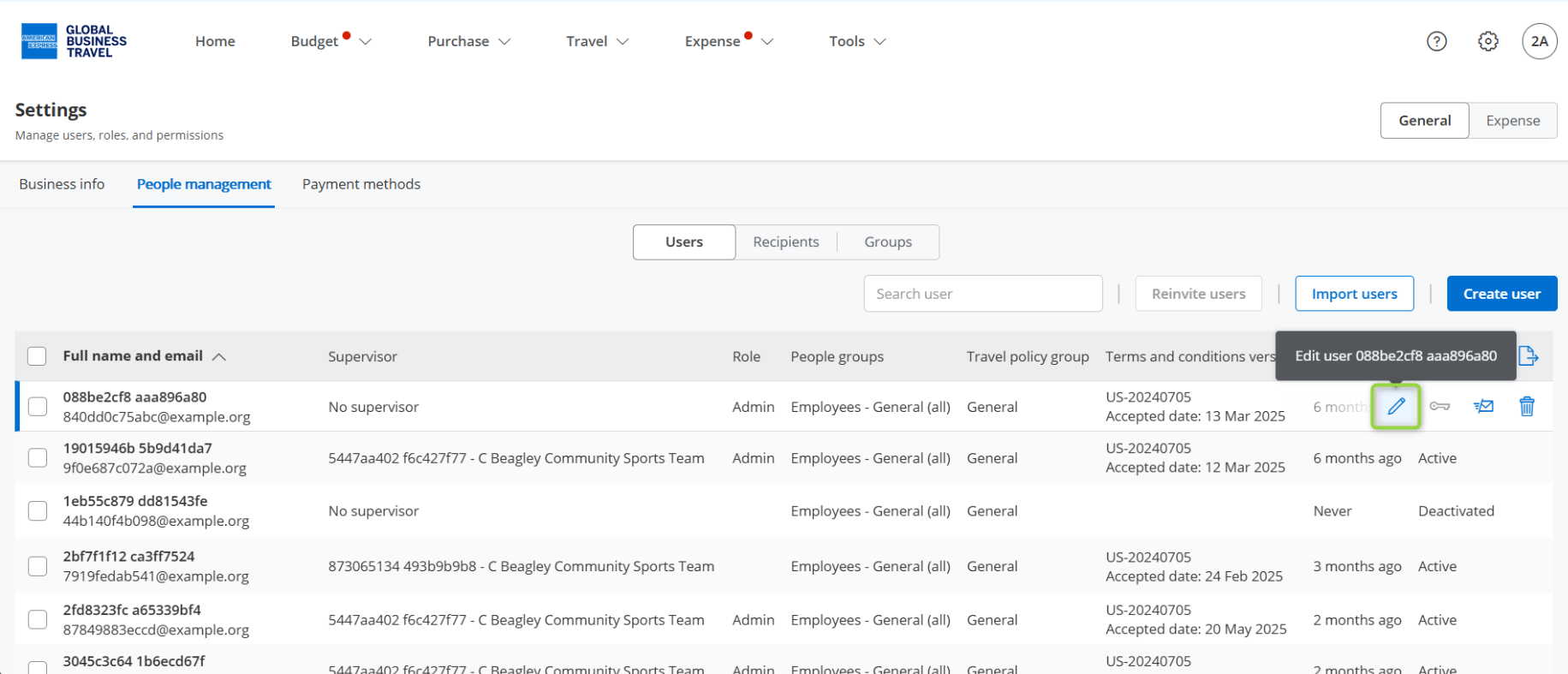
Task: Focus the Search user field
Action: [983, 294]
